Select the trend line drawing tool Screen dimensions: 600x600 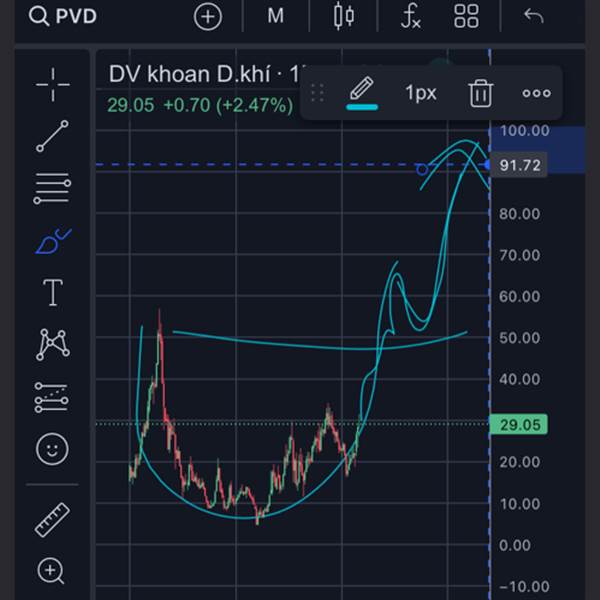point(52,136)
